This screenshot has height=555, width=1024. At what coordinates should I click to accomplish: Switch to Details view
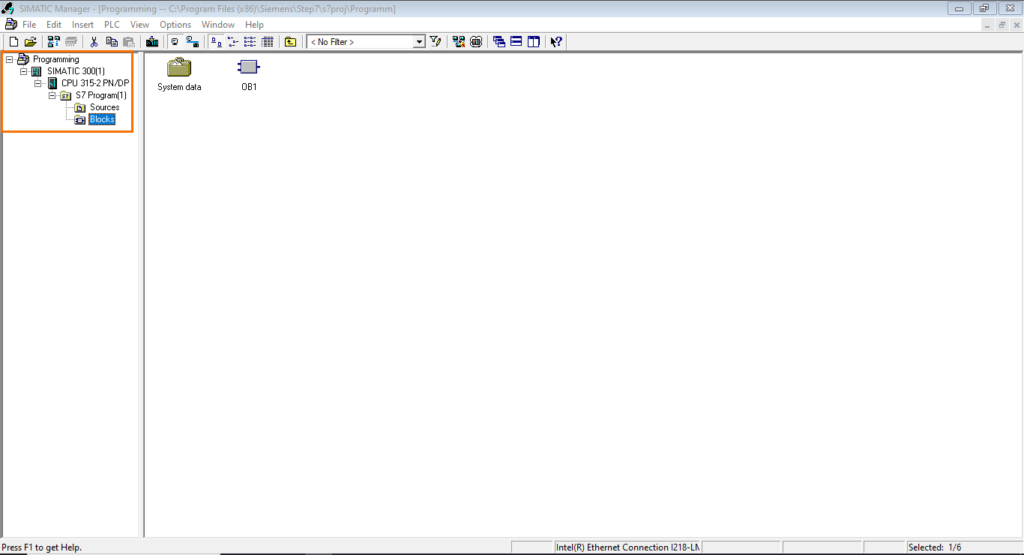click(267, 42)
